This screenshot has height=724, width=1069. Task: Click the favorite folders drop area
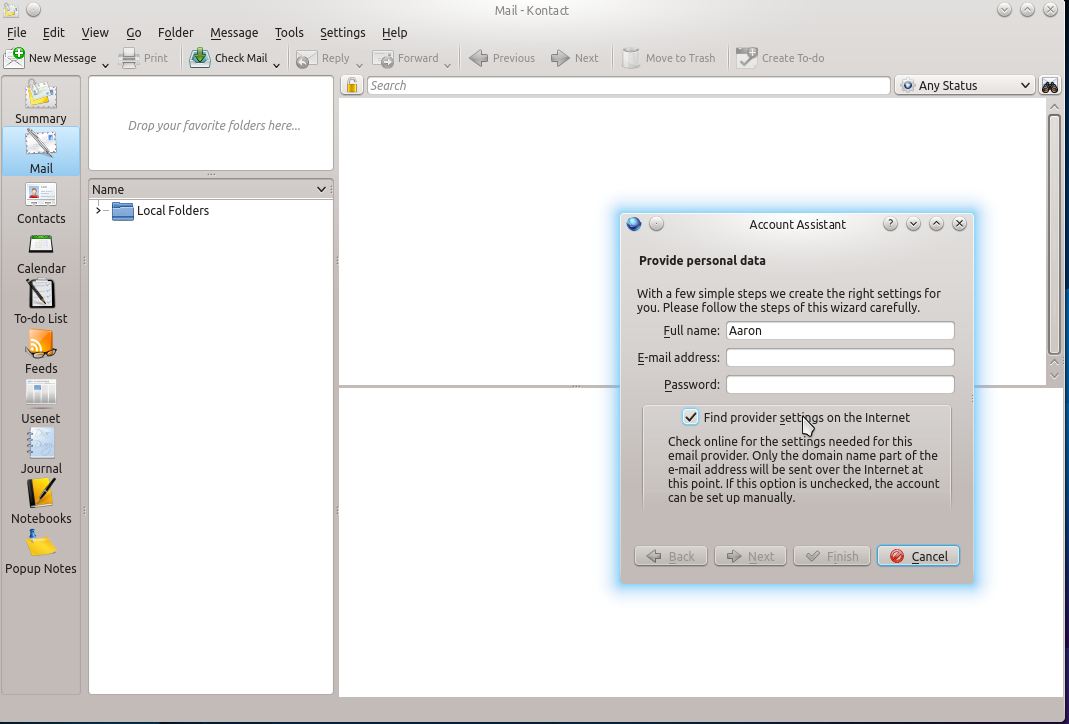(211, 123)
